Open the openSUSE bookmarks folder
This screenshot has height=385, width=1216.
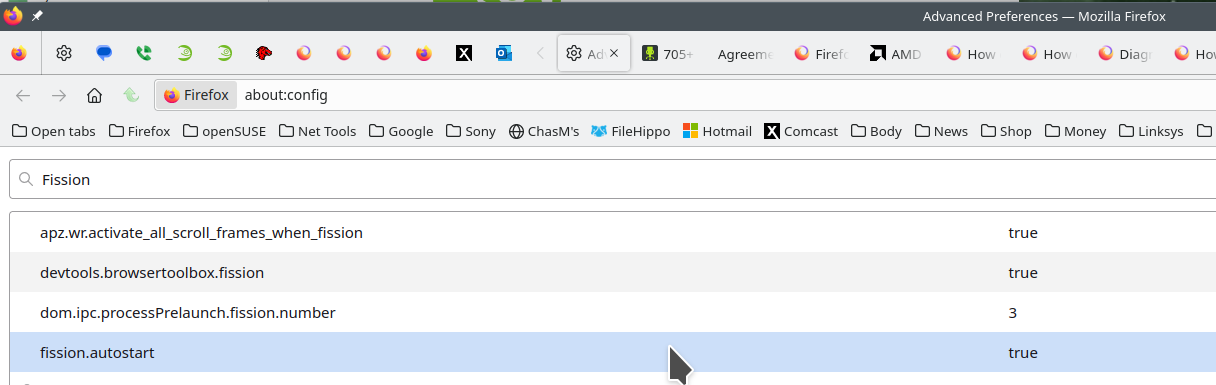tap(224, 131)
